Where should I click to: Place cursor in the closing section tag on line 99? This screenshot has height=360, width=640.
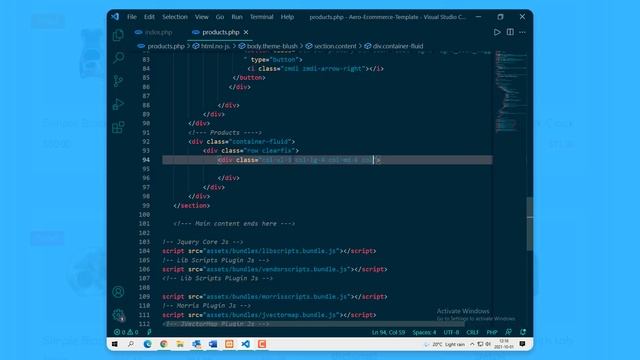click(x=191, y=205)
